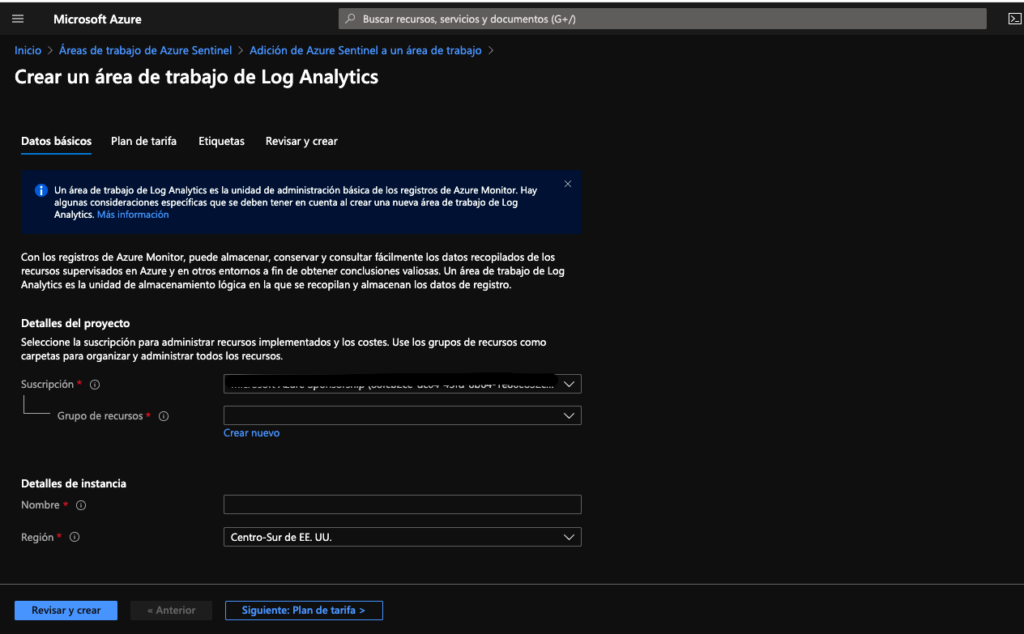Image resolution: width=1024 pixels, height=634 pixels.
Task: Open Cloud Shell from top bar
Action: click(1013, 19)
